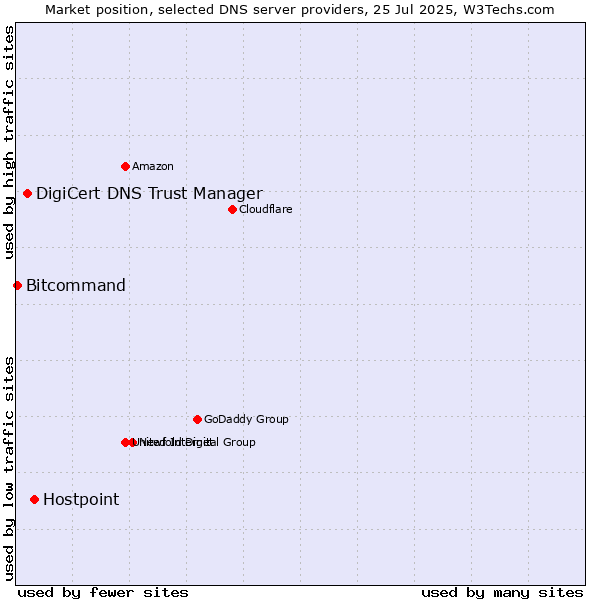Viewport: 600px width, 600px height.
Task: Click "used by low traffic sites" axis label
Action: [x=8, y=469]
